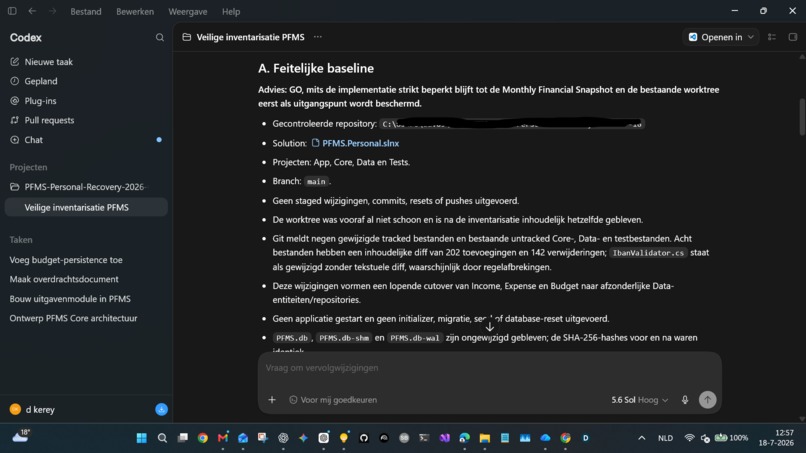Open Visual Studio on taskbar
The height and width of the screenshot is (453, 806).
tap(445, 438)
